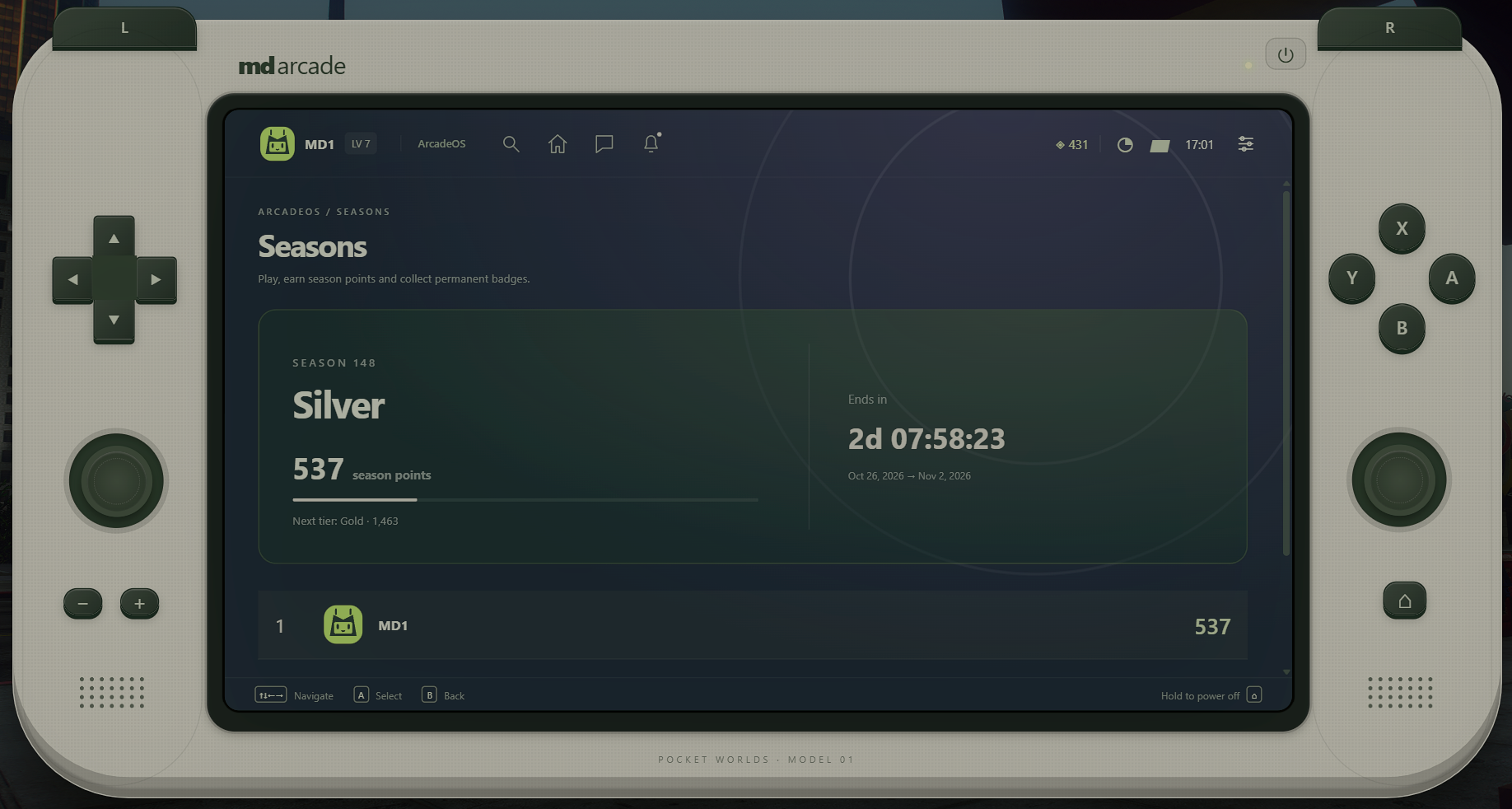Click the Navigate hint in footer
The height and width of the screenshot is (809, 1512).
(294, 695)
